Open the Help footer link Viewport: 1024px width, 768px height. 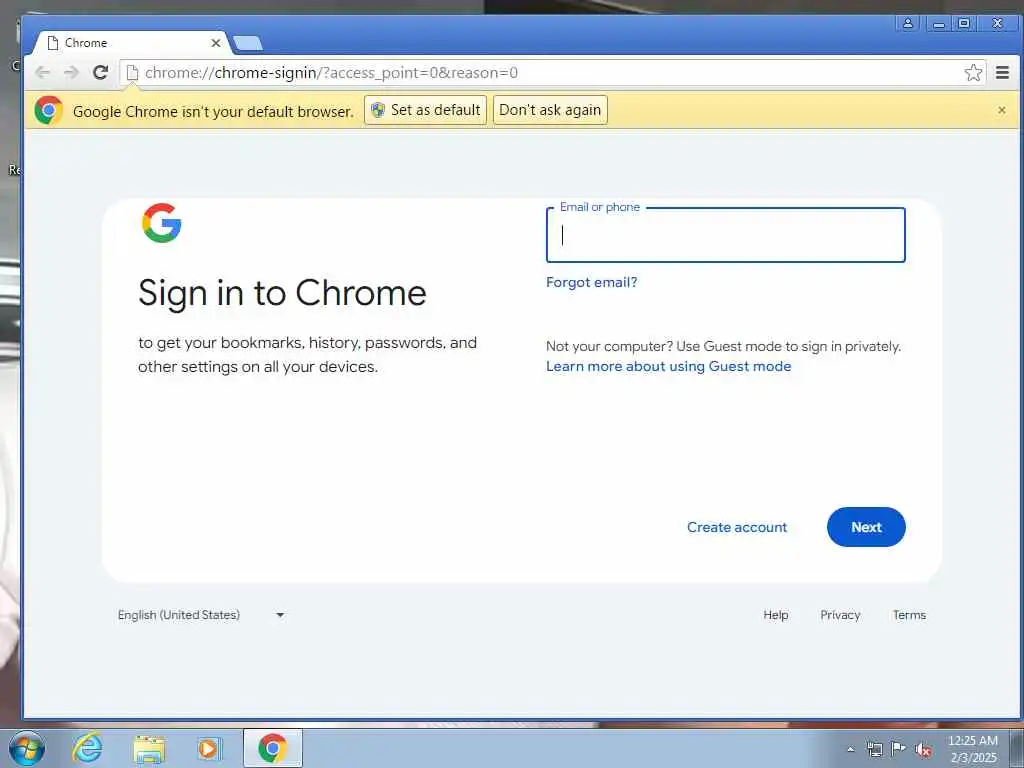point(776,615)
